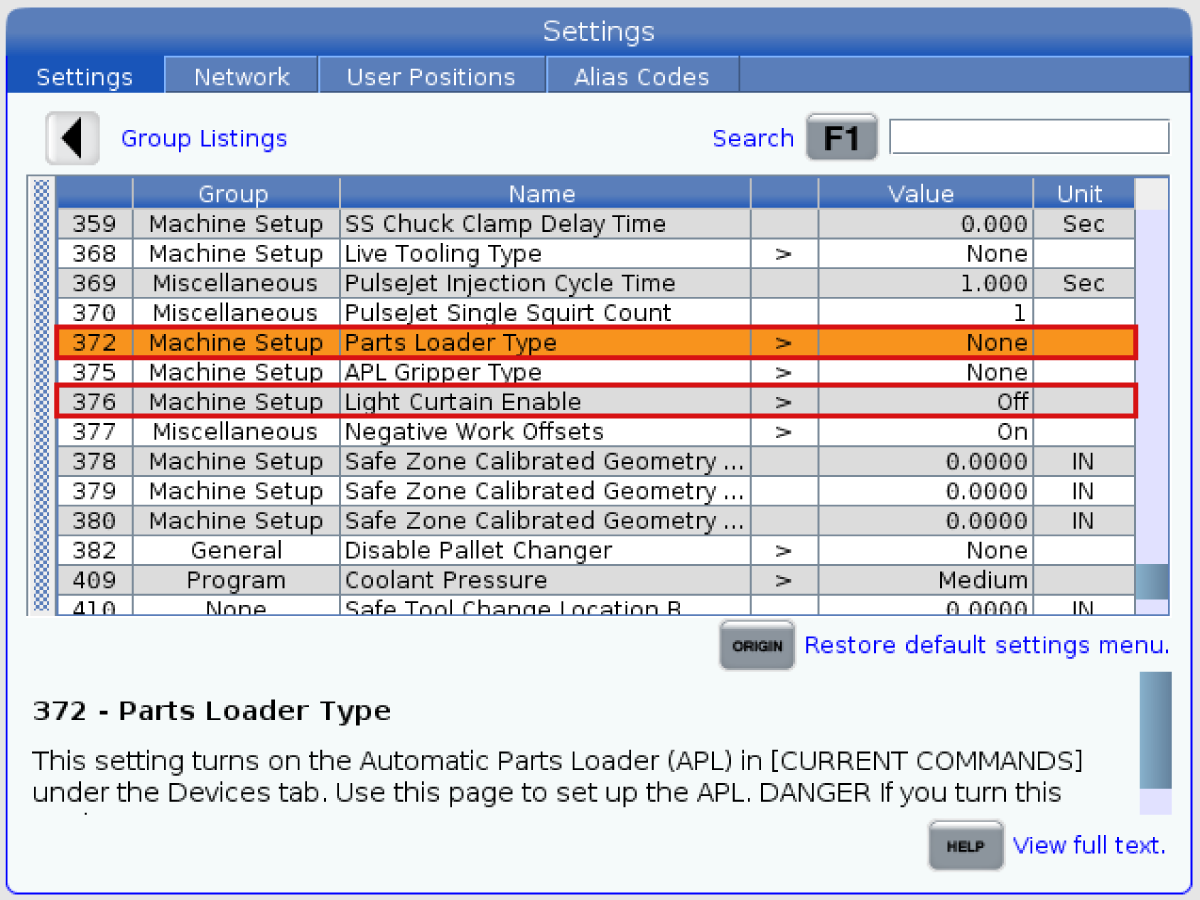
Task: Click Restore default settings menu link
Action: tap(986, 645)
